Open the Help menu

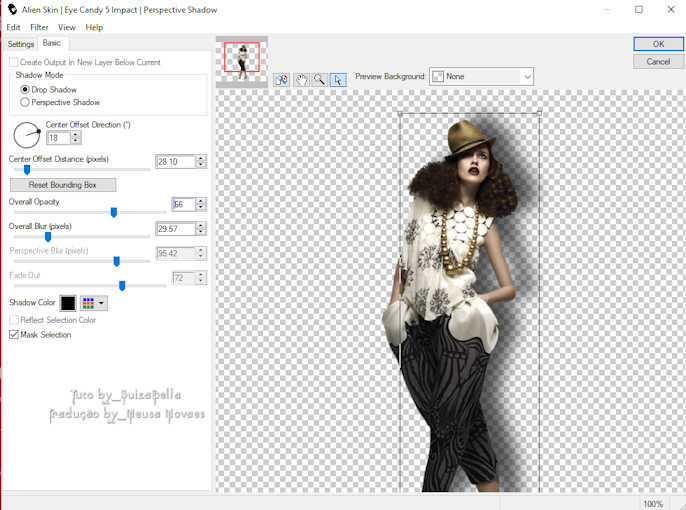94,27
